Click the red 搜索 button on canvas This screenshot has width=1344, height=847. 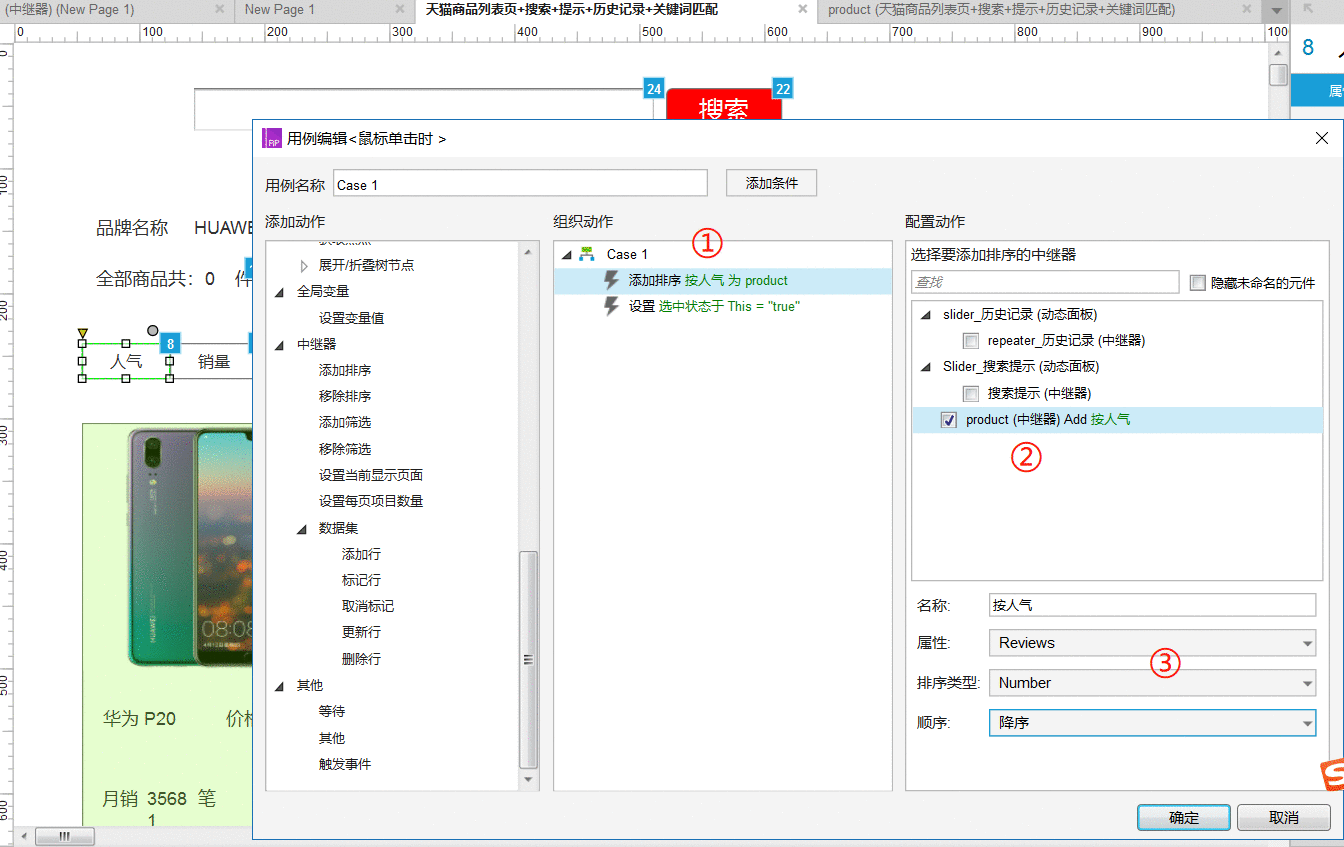tap(724, 106)
